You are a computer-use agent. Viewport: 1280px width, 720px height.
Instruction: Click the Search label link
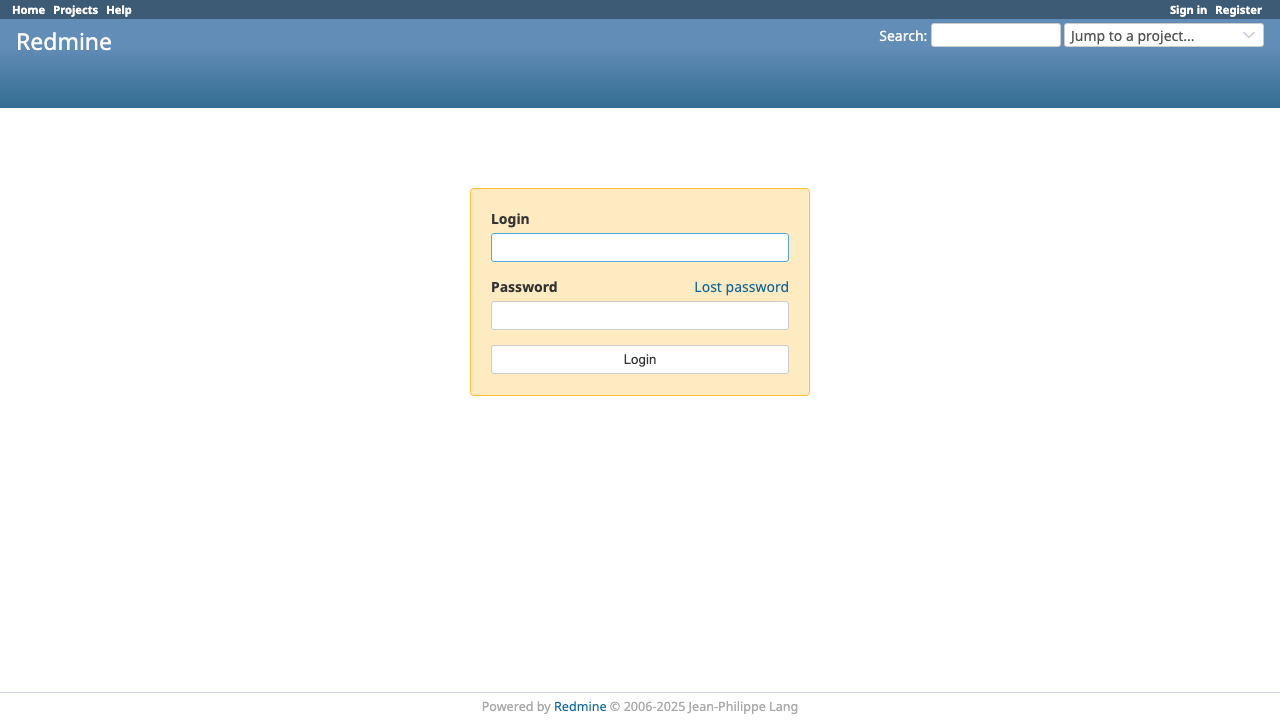tap(903, 36)
